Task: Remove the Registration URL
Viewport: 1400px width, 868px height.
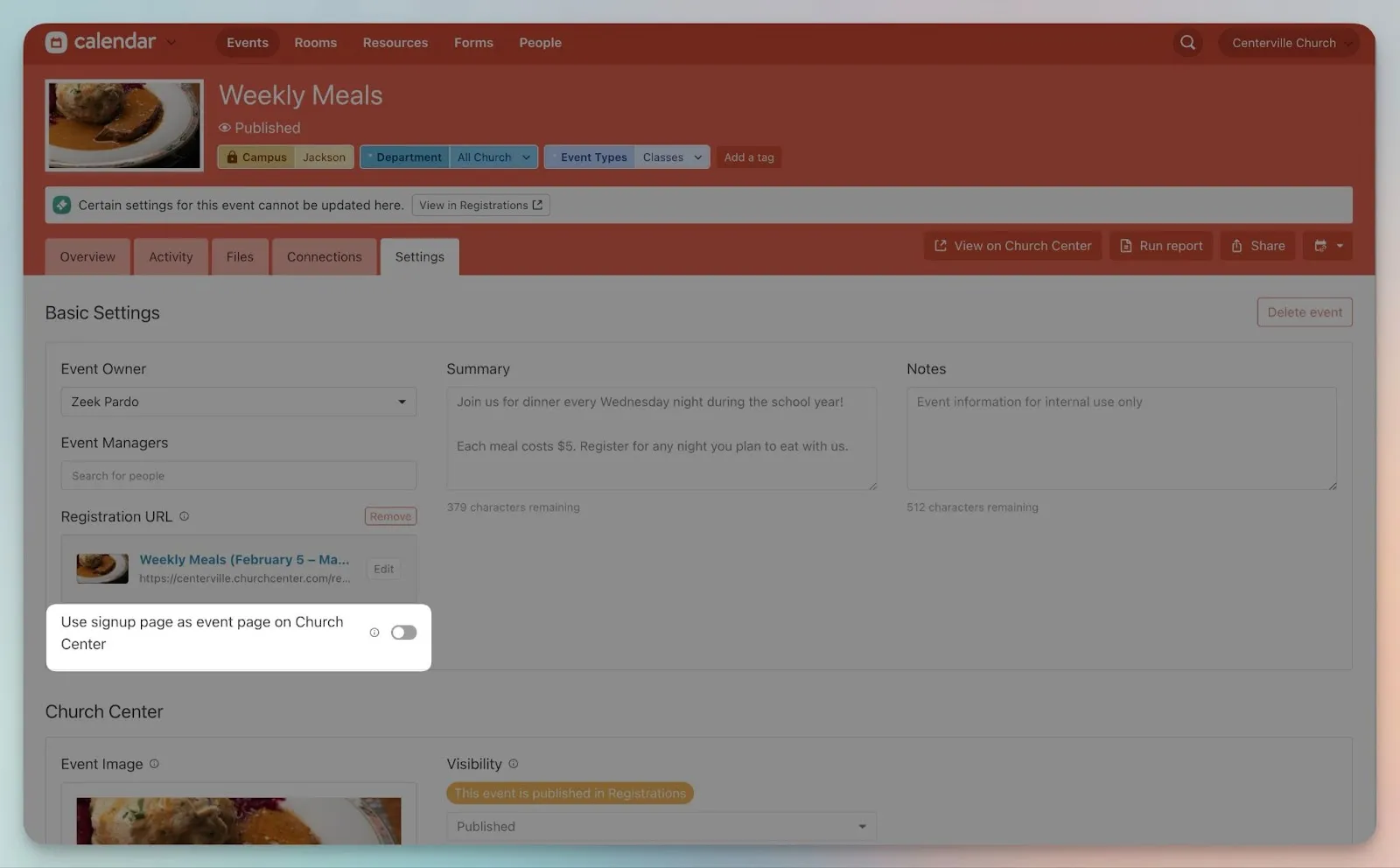Action: [x=390, y=516]
